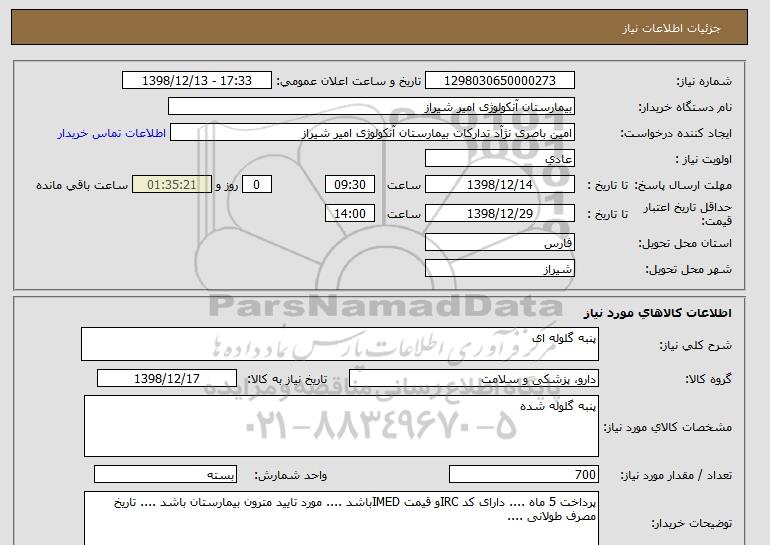Screen dimensions: 770x545
Task: Select the delivery city field شیراز
Action: 499,269
